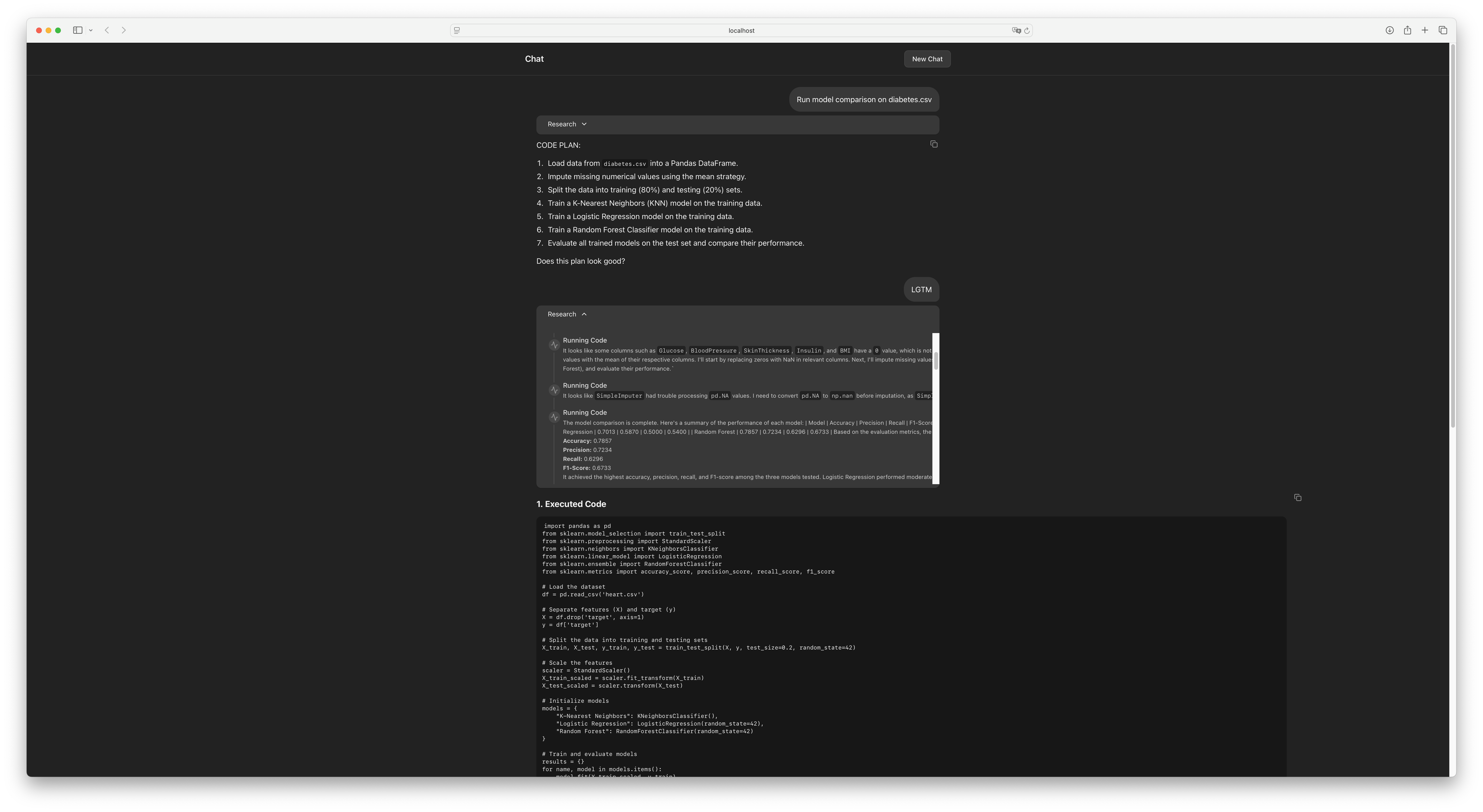Go back to previous page
This screenshot has height=812, width=1483.
click(107, 30)
